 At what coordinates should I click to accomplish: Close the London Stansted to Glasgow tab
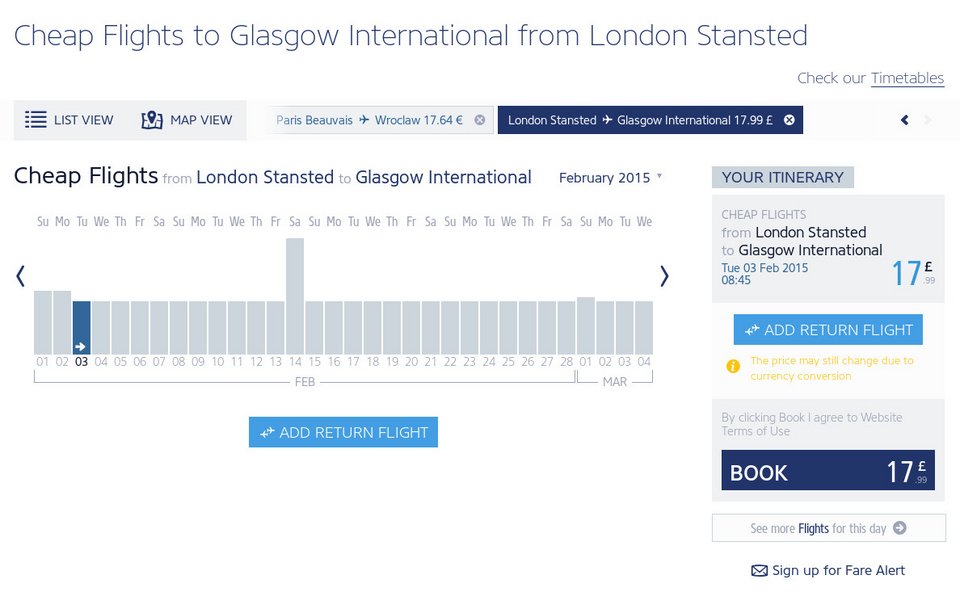click(x=789, y=120)
